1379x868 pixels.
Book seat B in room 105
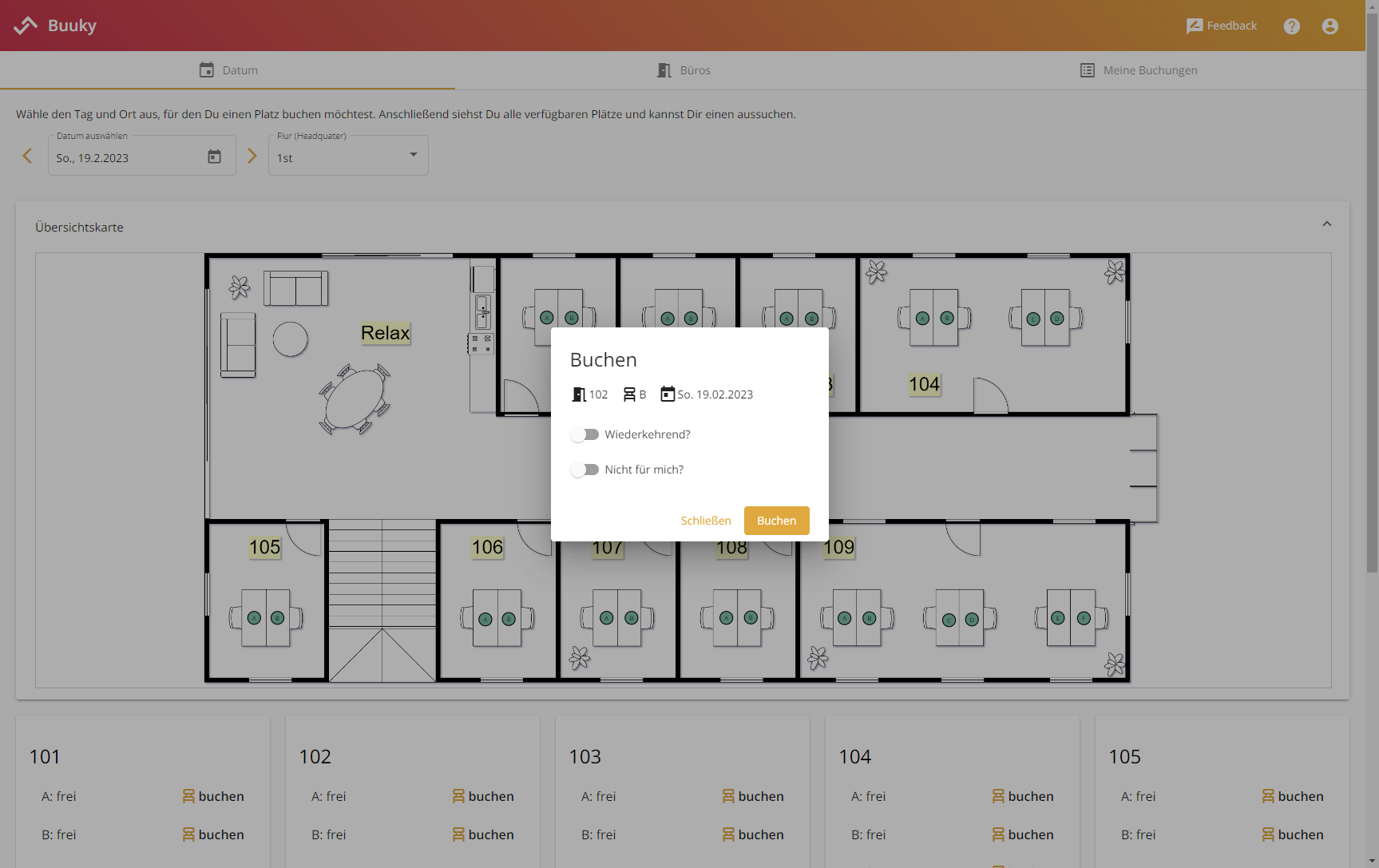pyautogui.click(x=1293, y=834)
